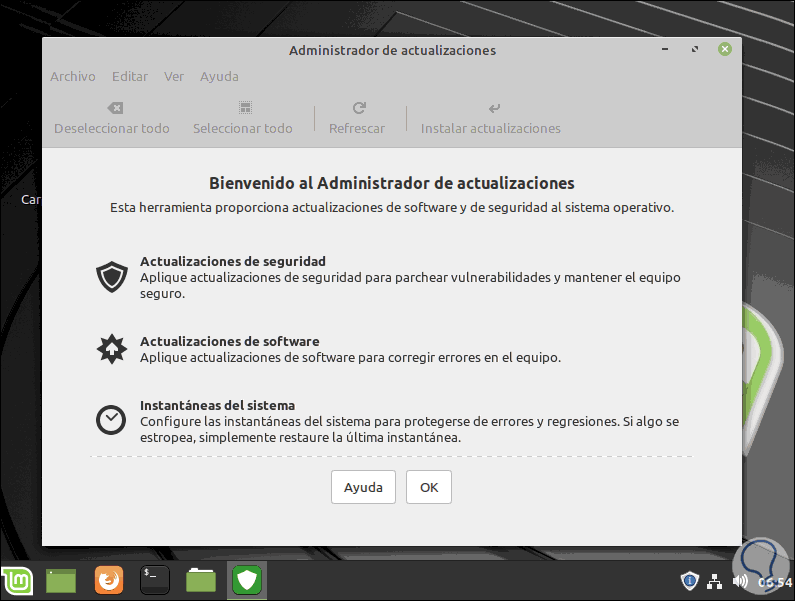The height and width of the screenshot is (601, 795).
Task: Click Deseleccionar todo toolbar button
Action: [112, 118]
